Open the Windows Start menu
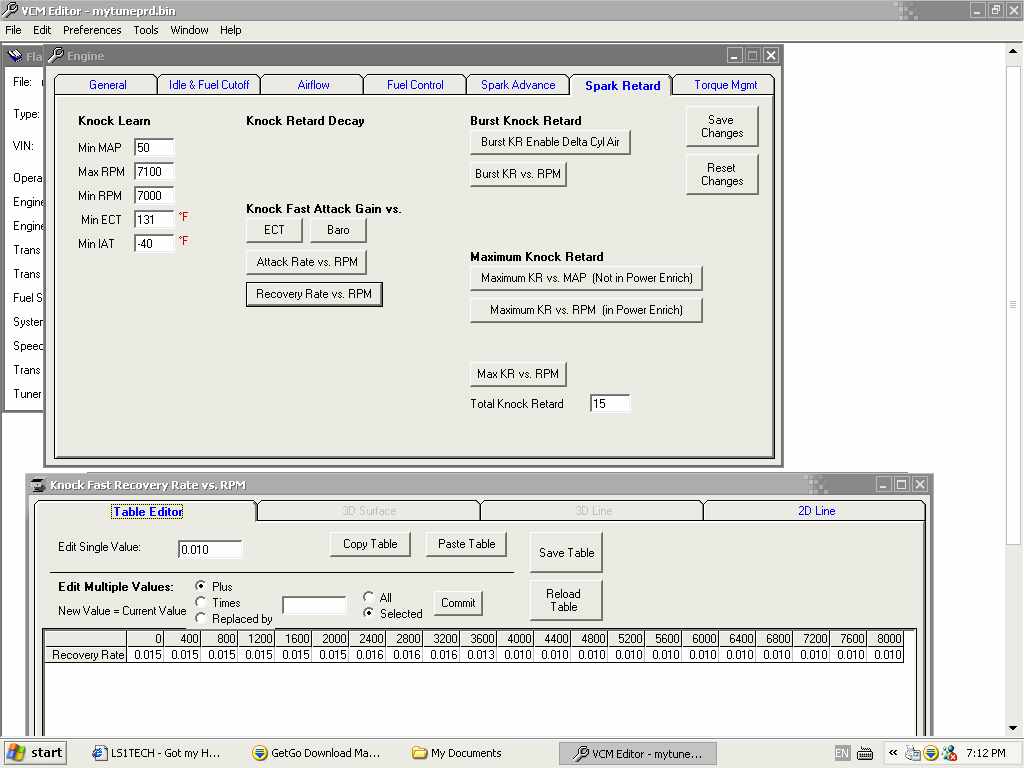Image resolution: width=1024 pixels, height=768 pixels. pyautogui.click(x=35, y=753)
